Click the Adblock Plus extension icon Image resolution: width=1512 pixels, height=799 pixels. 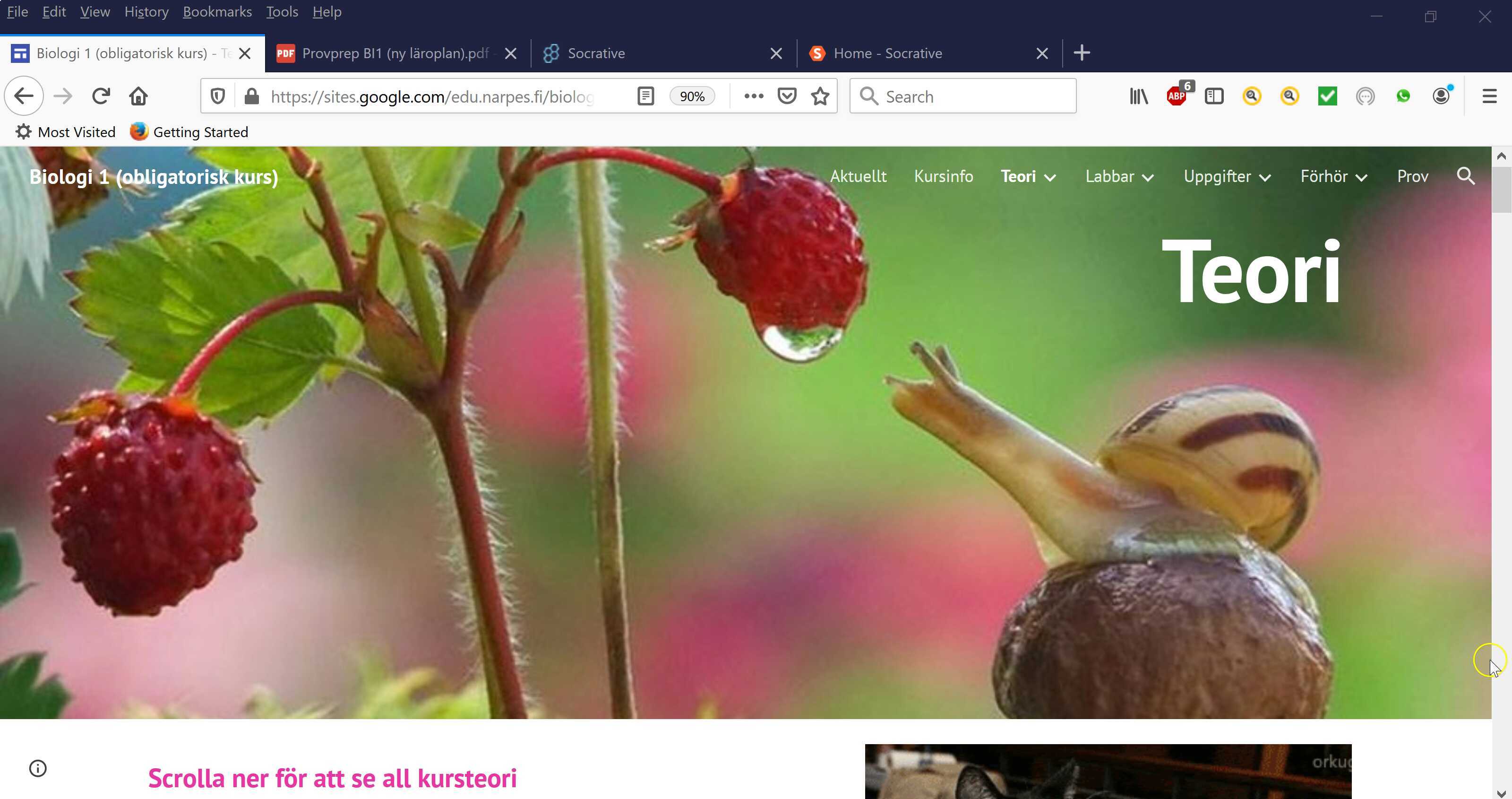[1177, 96]
